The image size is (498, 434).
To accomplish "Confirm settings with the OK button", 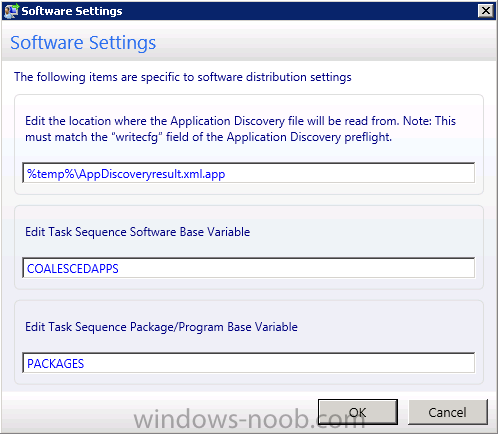I will [358, 412].
